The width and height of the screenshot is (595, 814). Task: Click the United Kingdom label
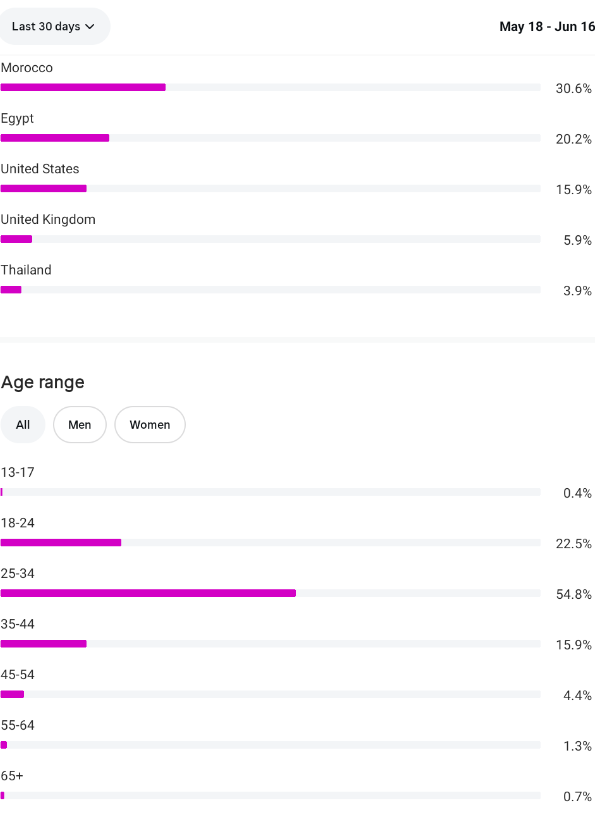(x=48, y=220)
